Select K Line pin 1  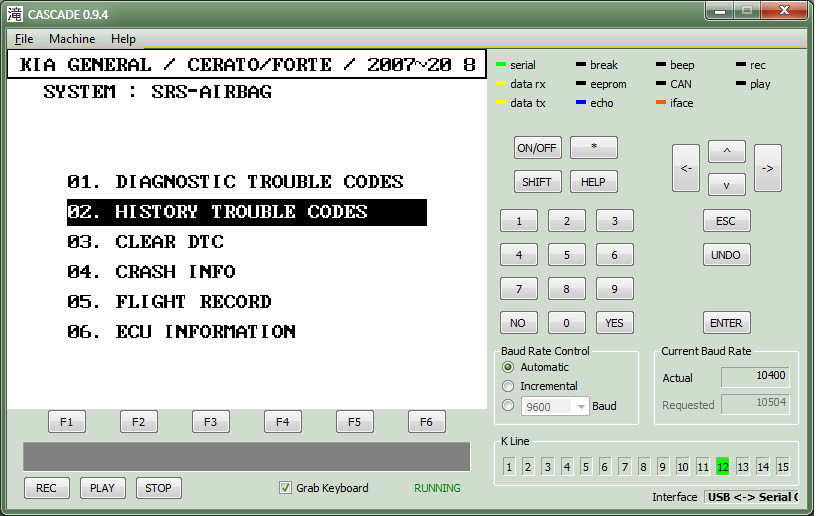click(x=509, y=466)
